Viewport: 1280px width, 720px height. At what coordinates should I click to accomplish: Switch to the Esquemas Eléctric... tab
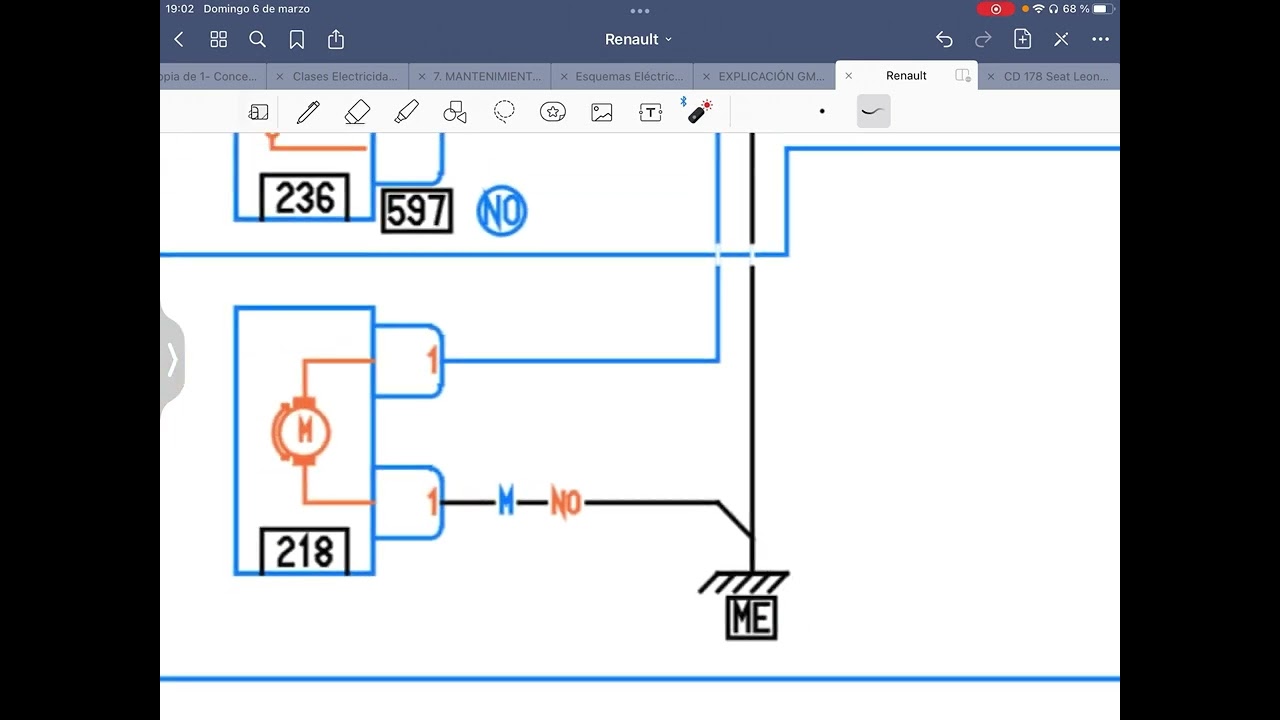point(630,76)
